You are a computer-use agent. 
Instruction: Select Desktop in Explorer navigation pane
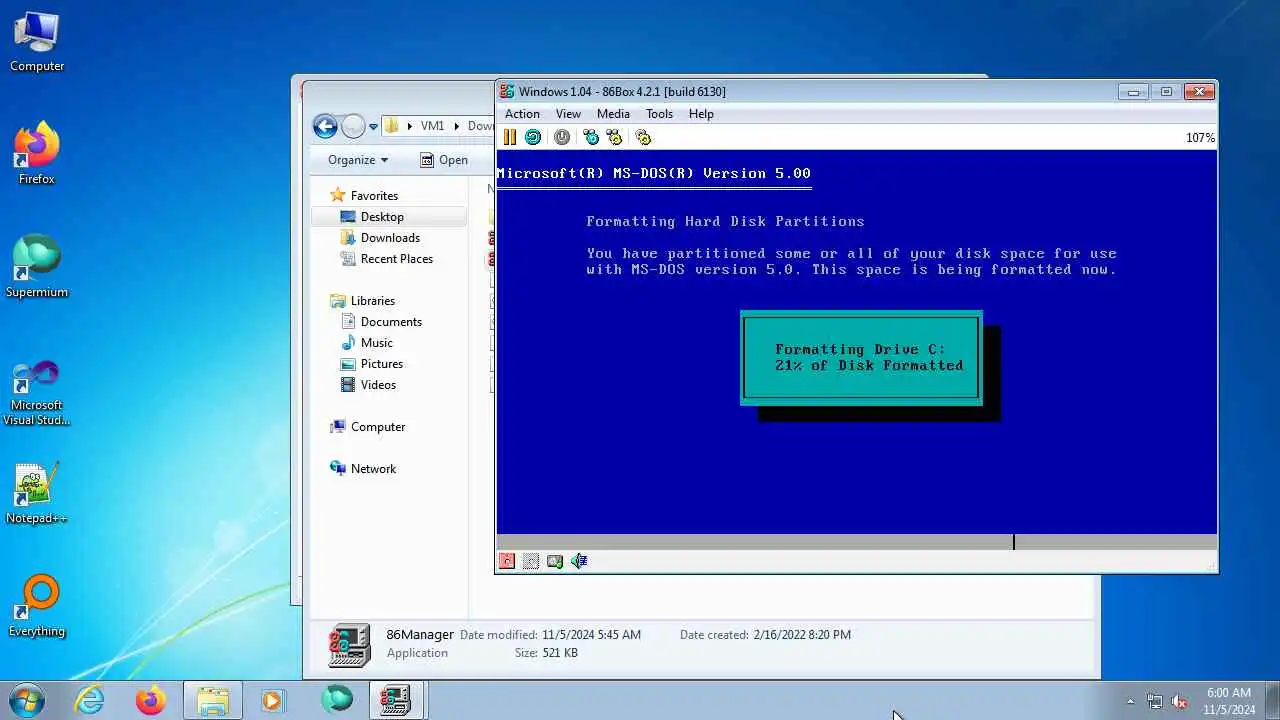(382, 217)
